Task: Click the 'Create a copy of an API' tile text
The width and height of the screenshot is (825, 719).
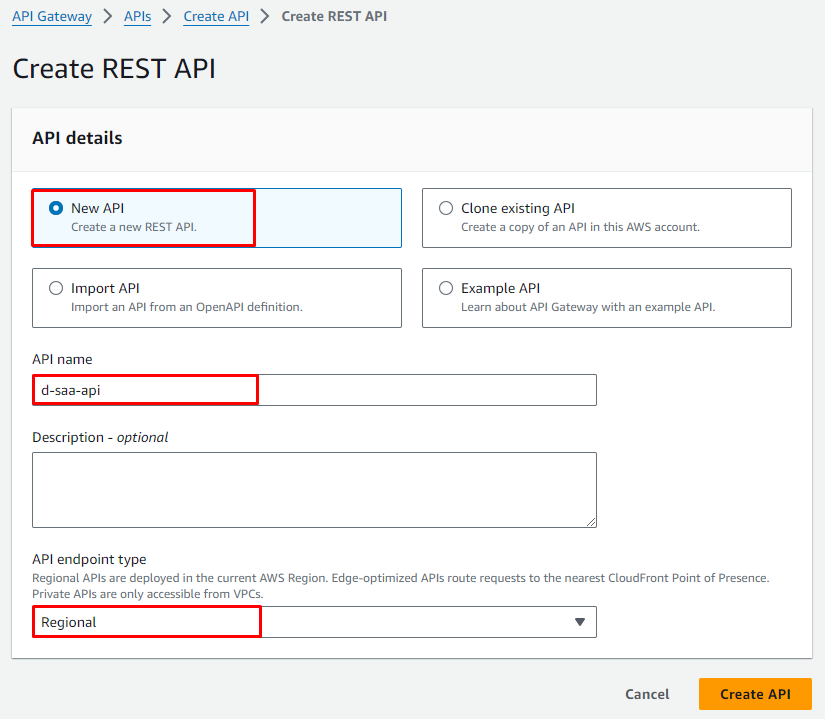Action: [580, 227]
